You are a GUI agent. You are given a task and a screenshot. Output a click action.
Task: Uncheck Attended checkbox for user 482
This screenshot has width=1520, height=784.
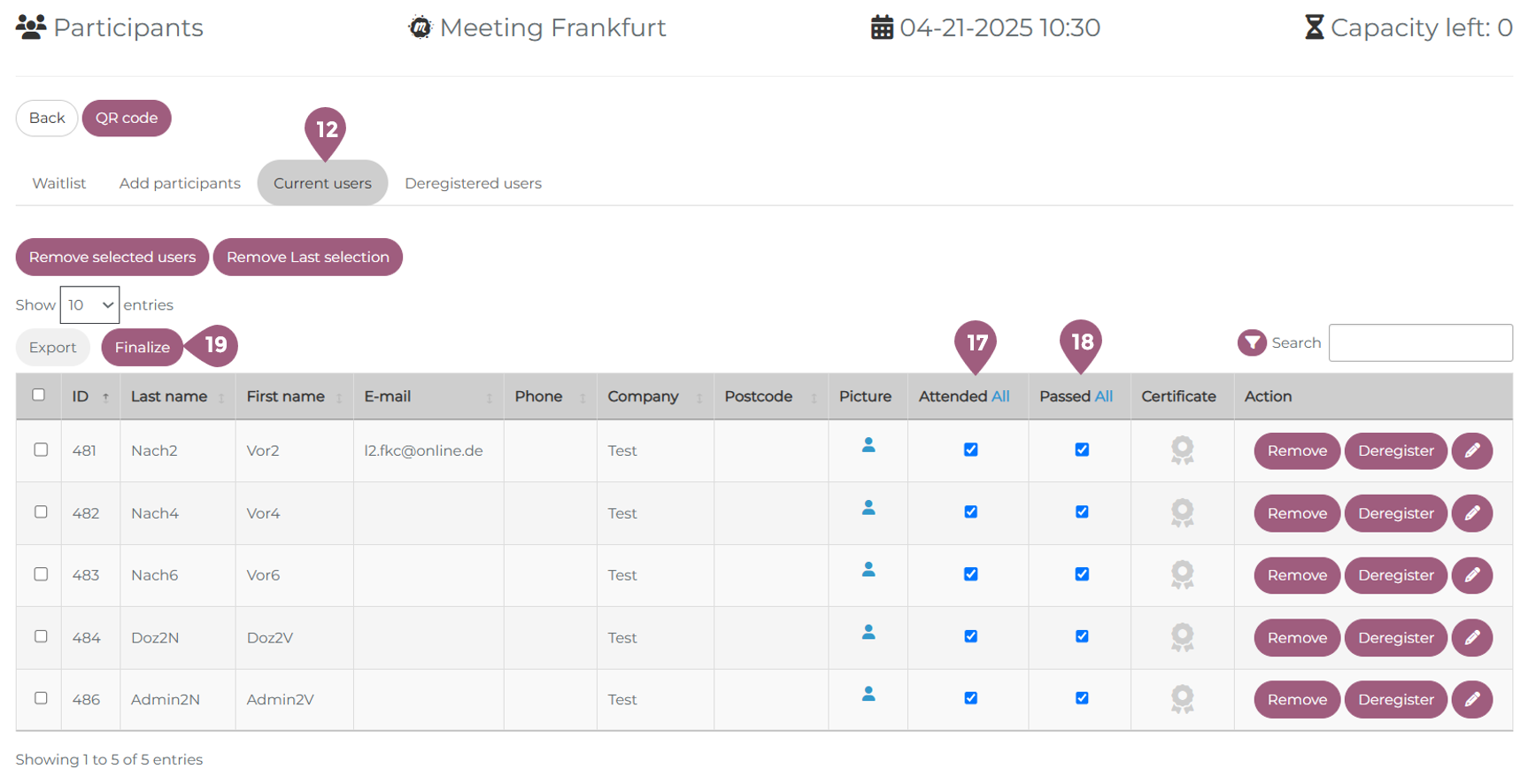point(970,512)
